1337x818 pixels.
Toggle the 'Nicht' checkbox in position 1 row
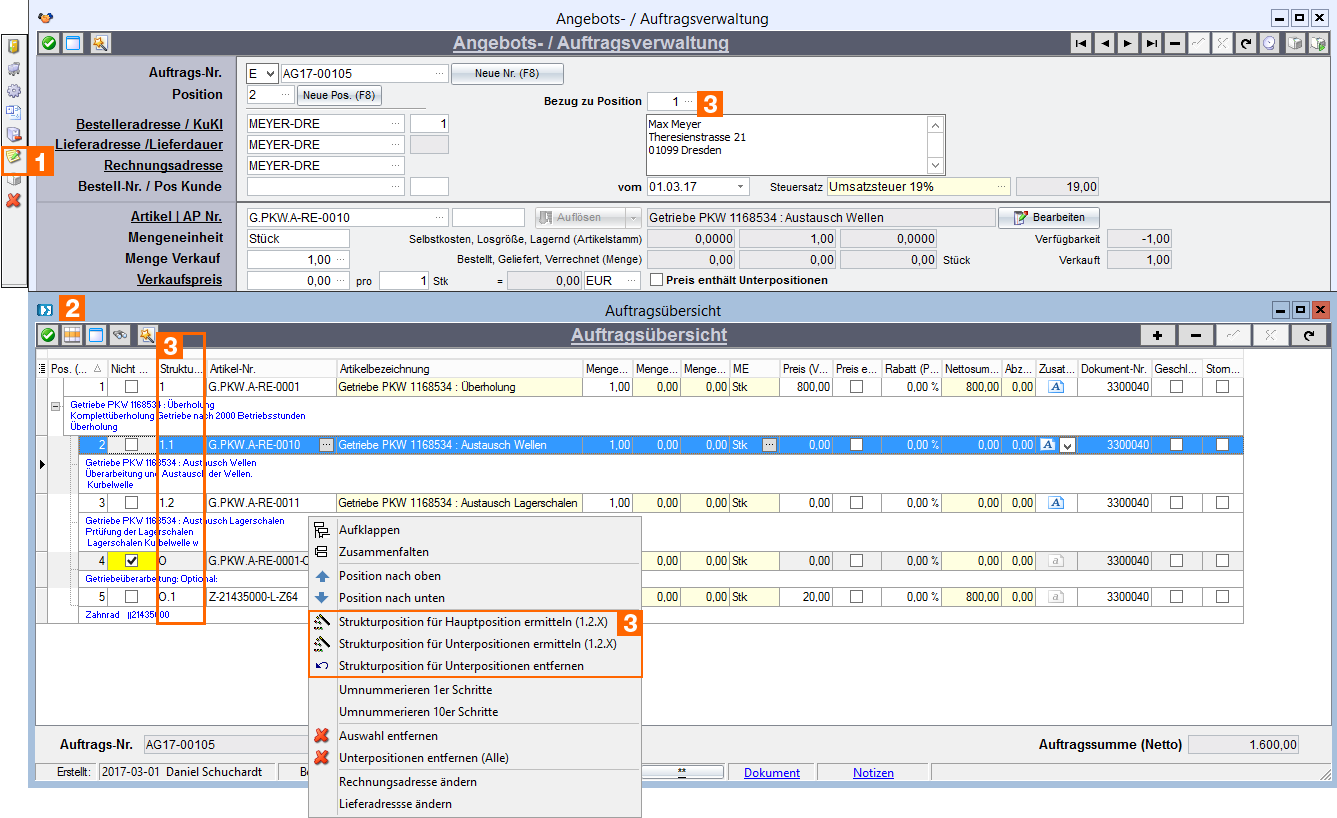[x=131, y=387]
